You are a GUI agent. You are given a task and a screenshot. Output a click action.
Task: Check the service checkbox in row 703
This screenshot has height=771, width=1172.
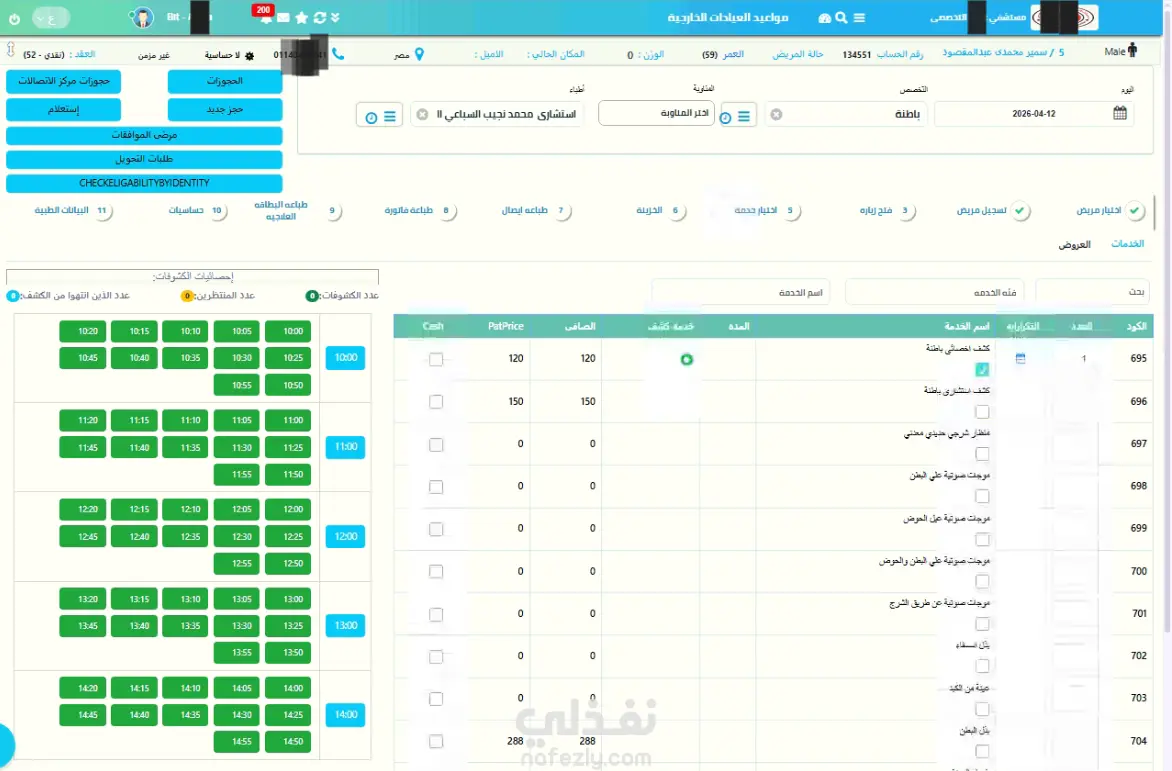(982, 708)
